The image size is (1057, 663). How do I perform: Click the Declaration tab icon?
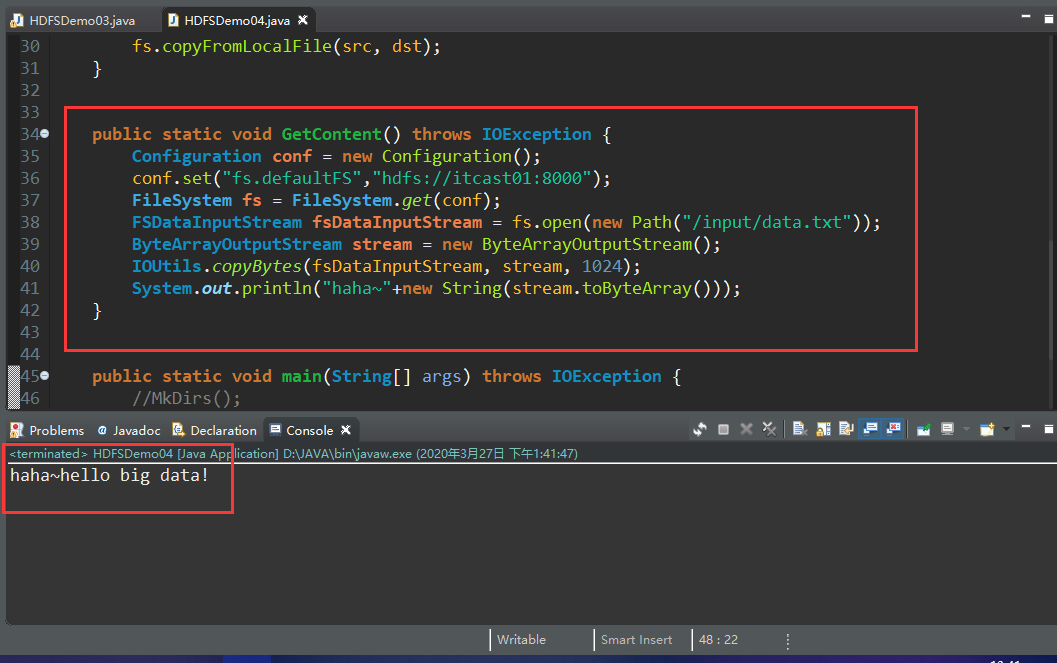(178, 430)
